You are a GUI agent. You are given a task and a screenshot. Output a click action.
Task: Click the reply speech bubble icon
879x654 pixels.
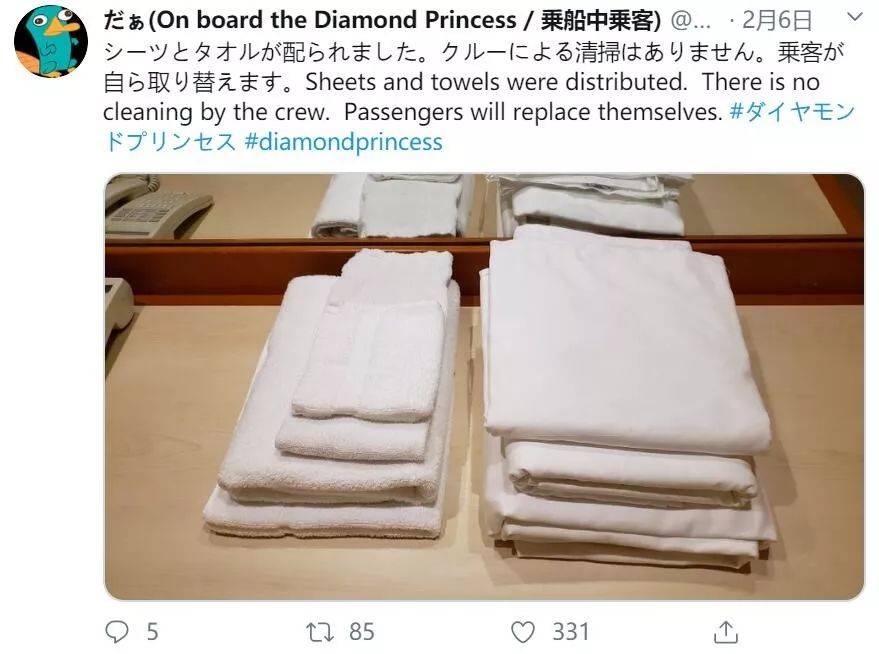pos(117,632)
